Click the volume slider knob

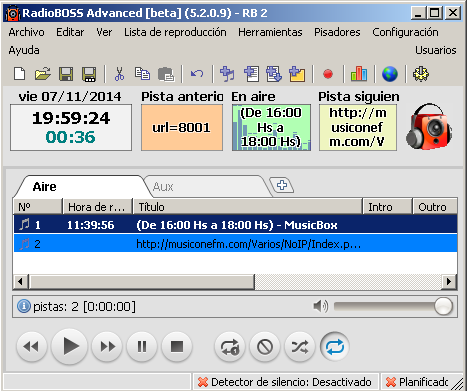tap(443, 306)
